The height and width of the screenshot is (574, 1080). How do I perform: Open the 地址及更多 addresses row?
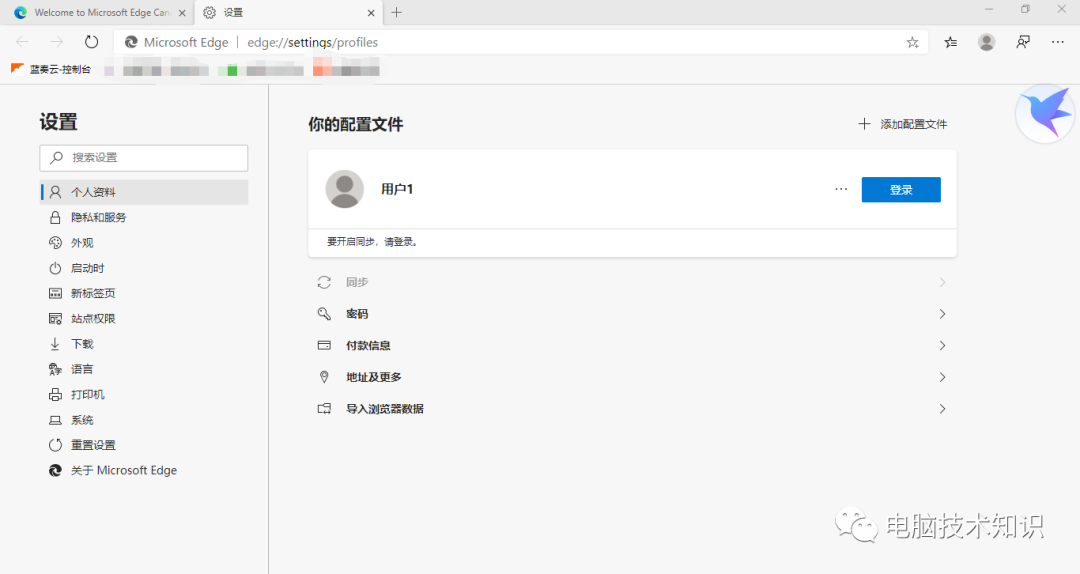(x=632, y=378)
